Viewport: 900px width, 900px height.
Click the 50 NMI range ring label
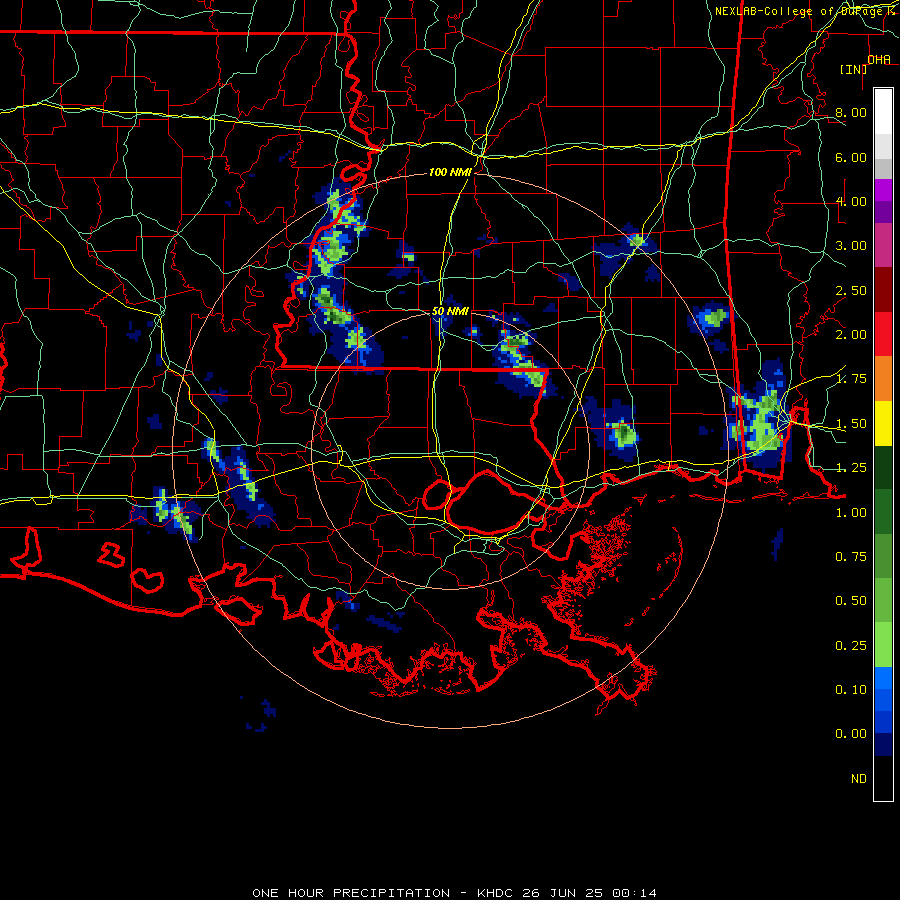pyautogui.click(x=450, y=311)
